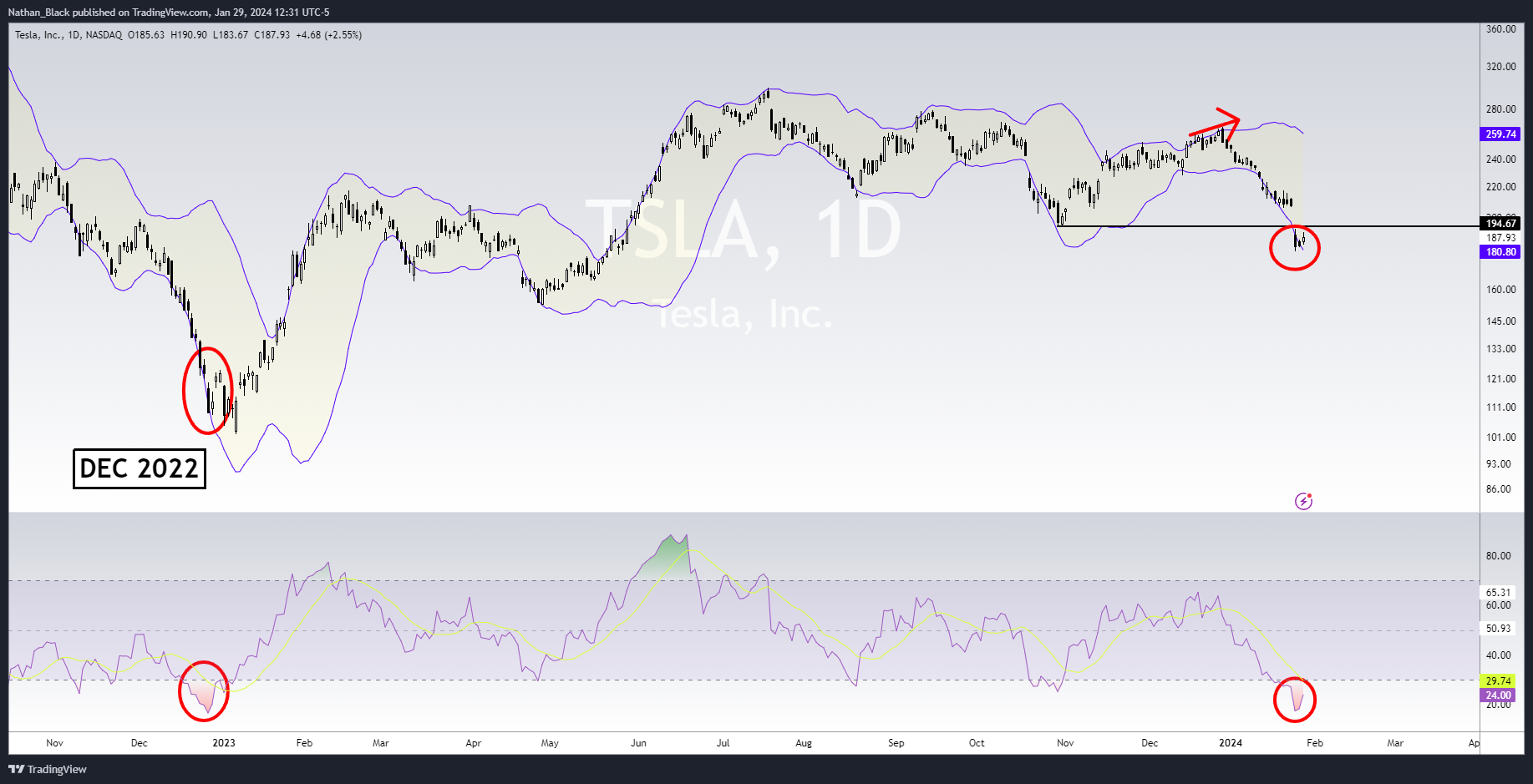Screen dimensions: 1533x784
Task: Click the change value +4.68 (+2.55%)
Action: point(329,35)
